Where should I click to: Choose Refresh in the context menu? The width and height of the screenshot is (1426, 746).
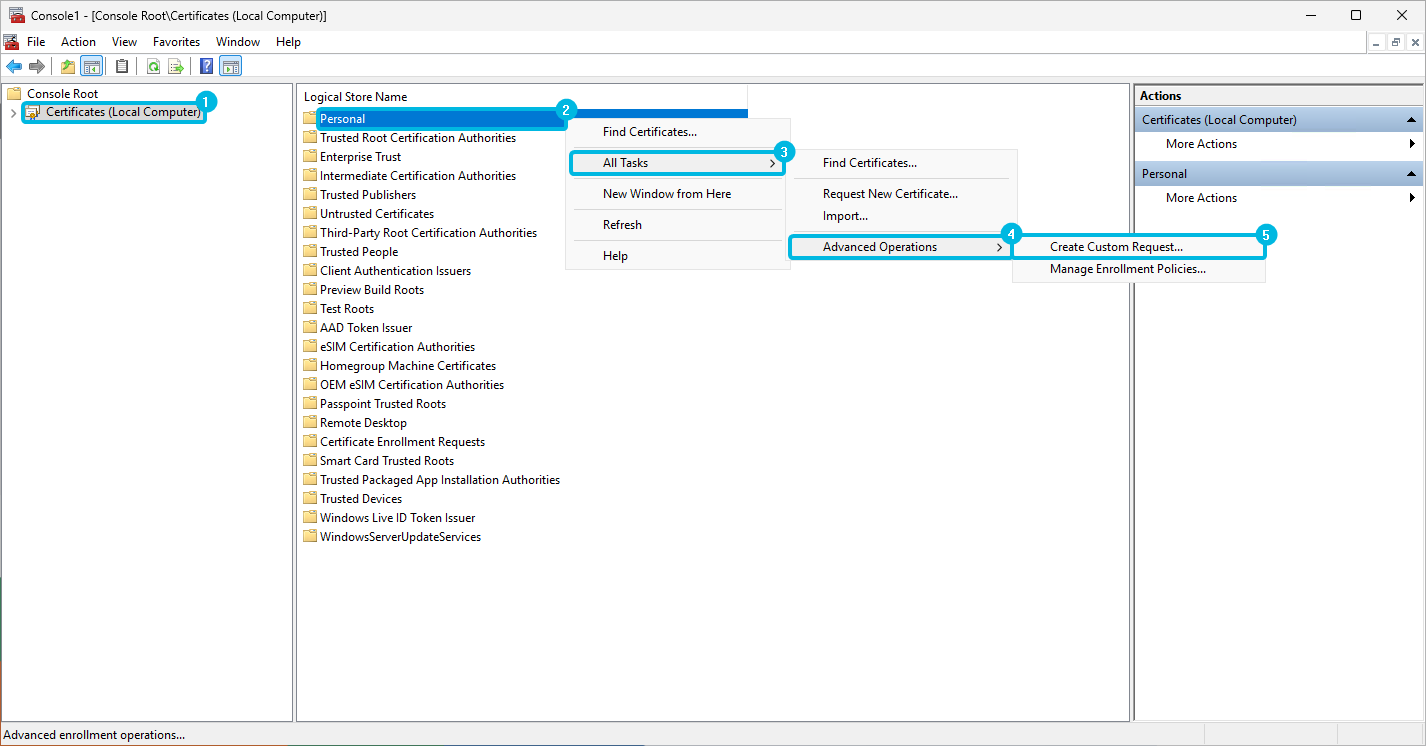point(677,225)
